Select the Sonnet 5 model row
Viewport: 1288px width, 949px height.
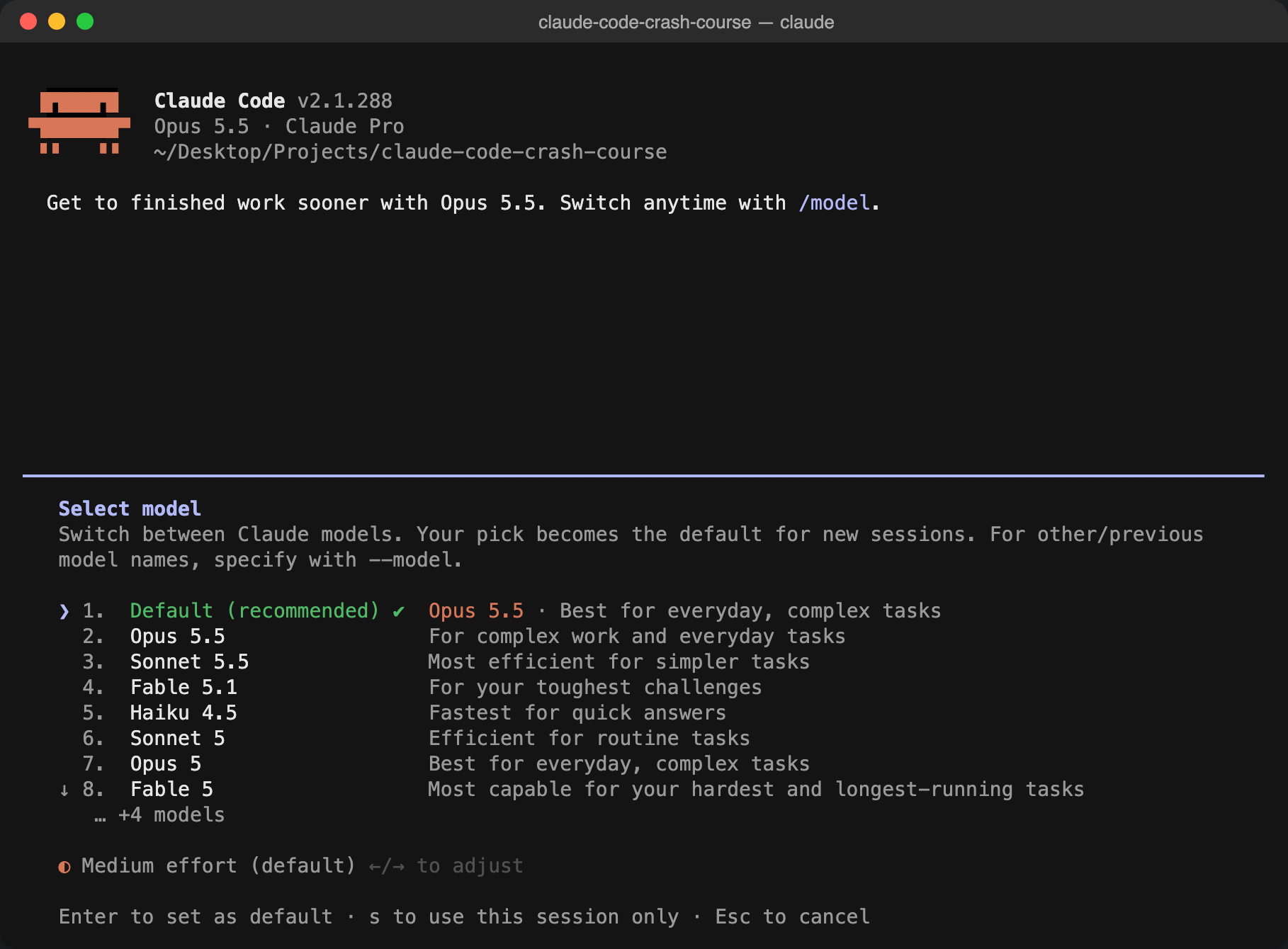tap(178, 738)
